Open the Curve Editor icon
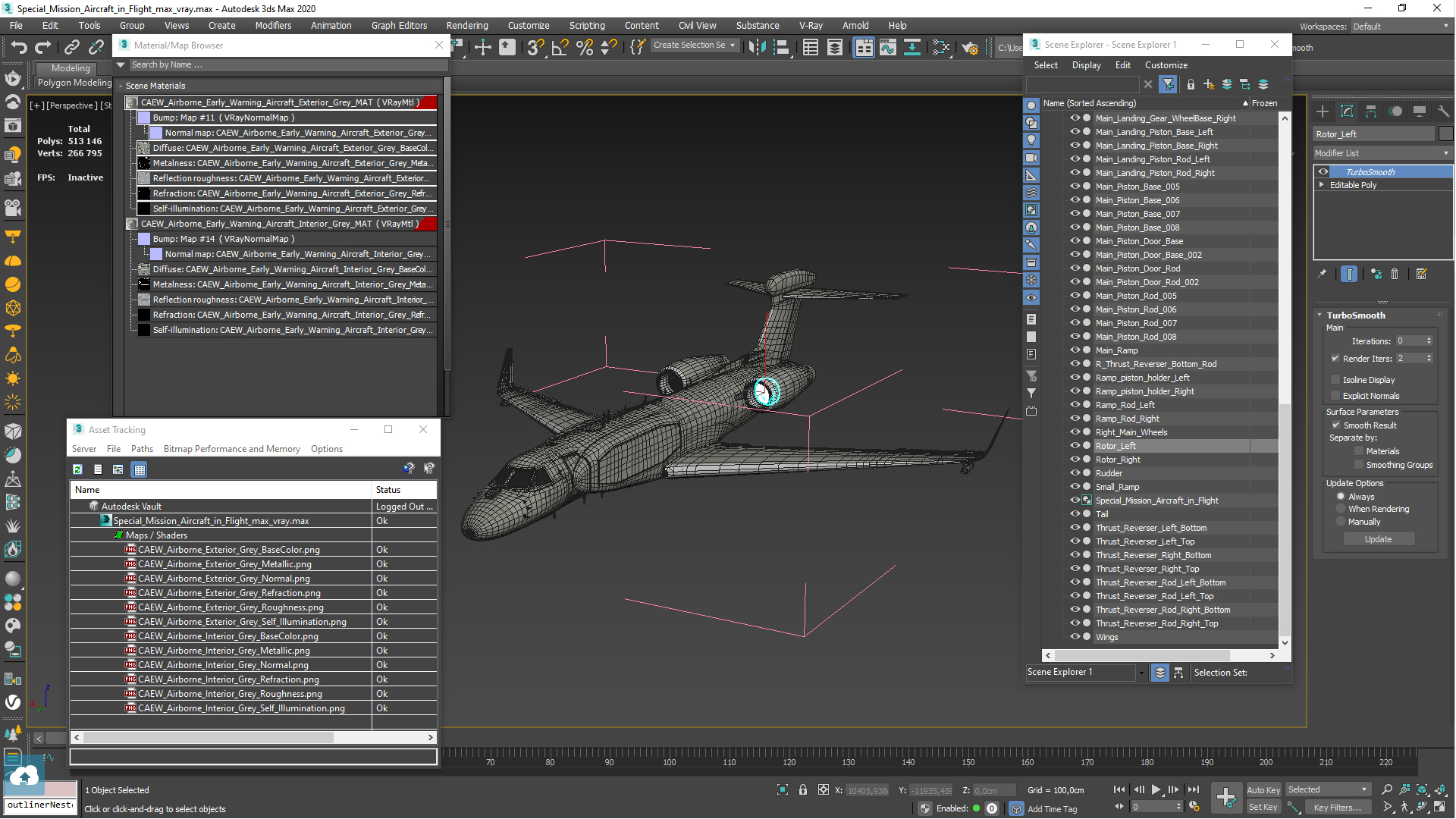The image size is (1456, 819). (888, 48)
